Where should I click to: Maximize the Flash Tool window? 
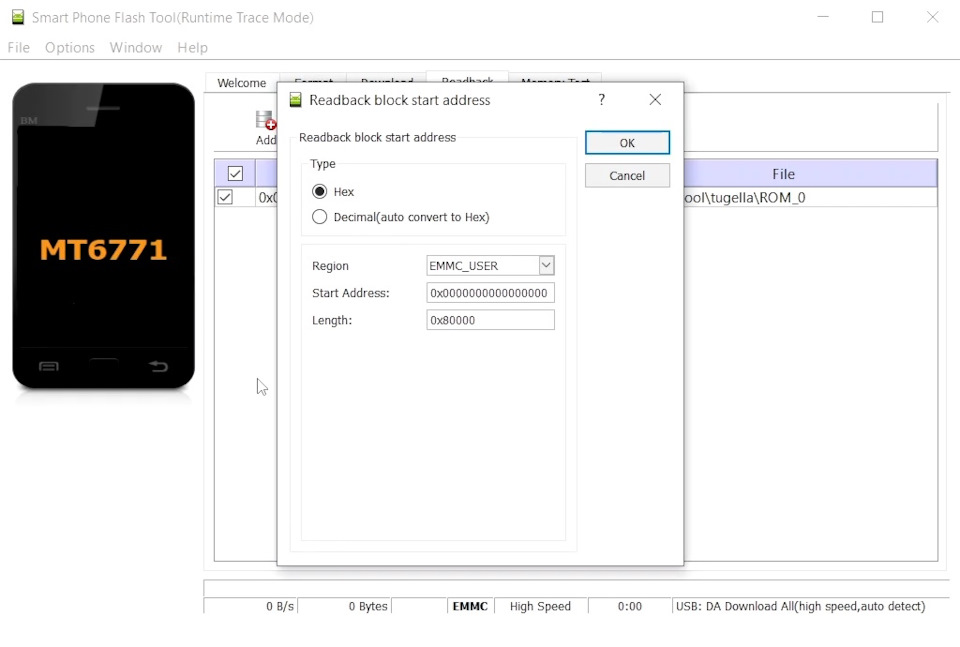coord(877,17)
